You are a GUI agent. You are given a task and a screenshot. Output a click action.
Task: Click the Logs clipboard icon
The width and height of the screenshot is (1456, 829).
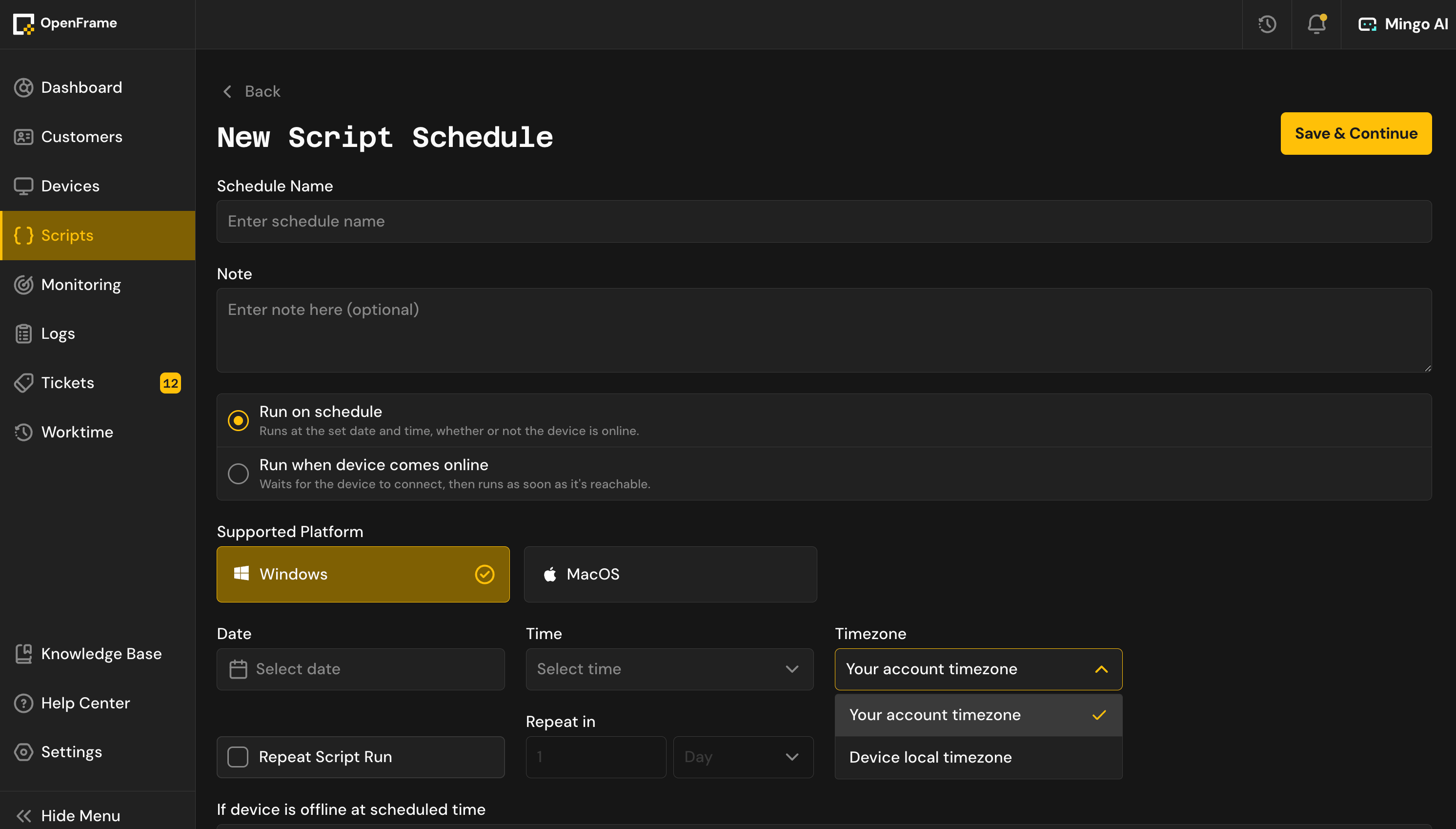click(x=23, y=333)
